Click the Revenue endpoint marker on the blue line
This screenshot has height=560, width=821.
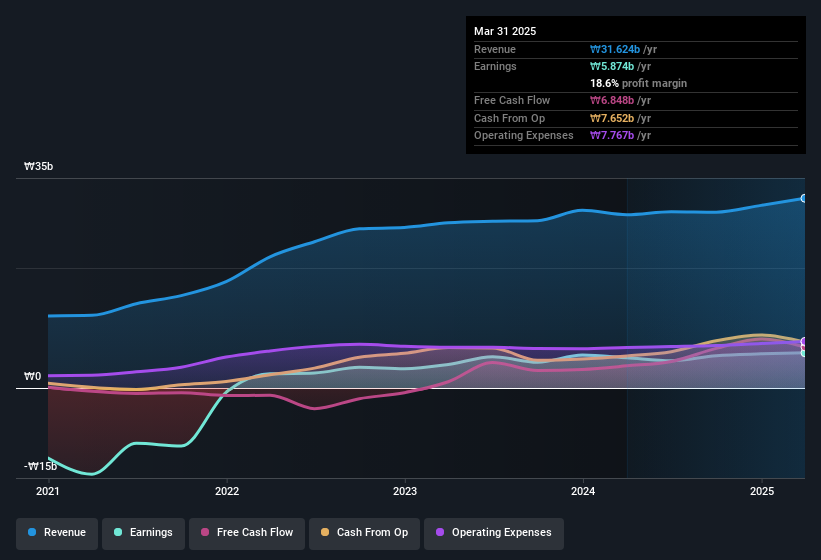pos(804,198)
